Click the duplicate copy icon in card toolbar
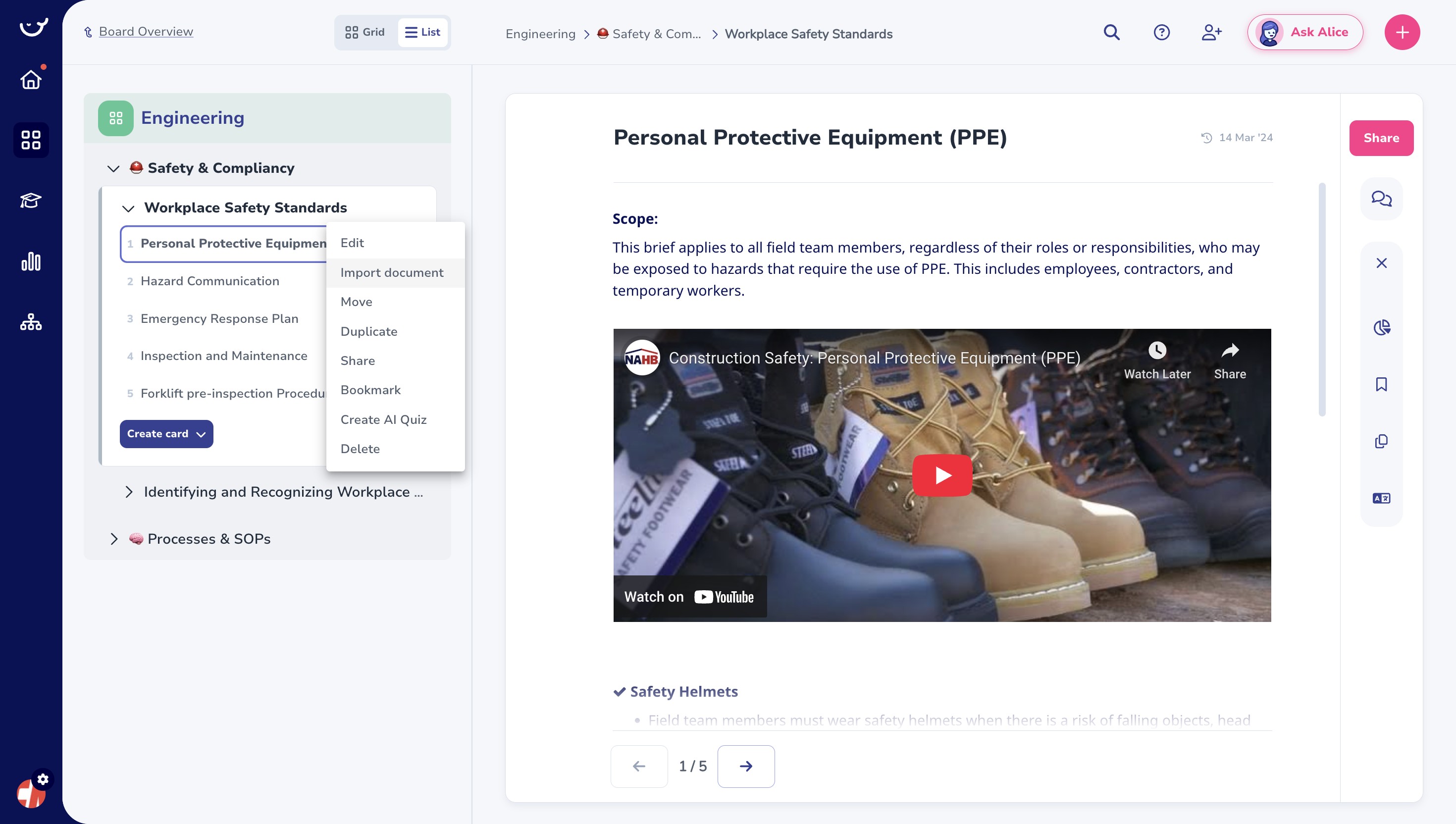This screenshot has width=1456, height=824. 1381,441
